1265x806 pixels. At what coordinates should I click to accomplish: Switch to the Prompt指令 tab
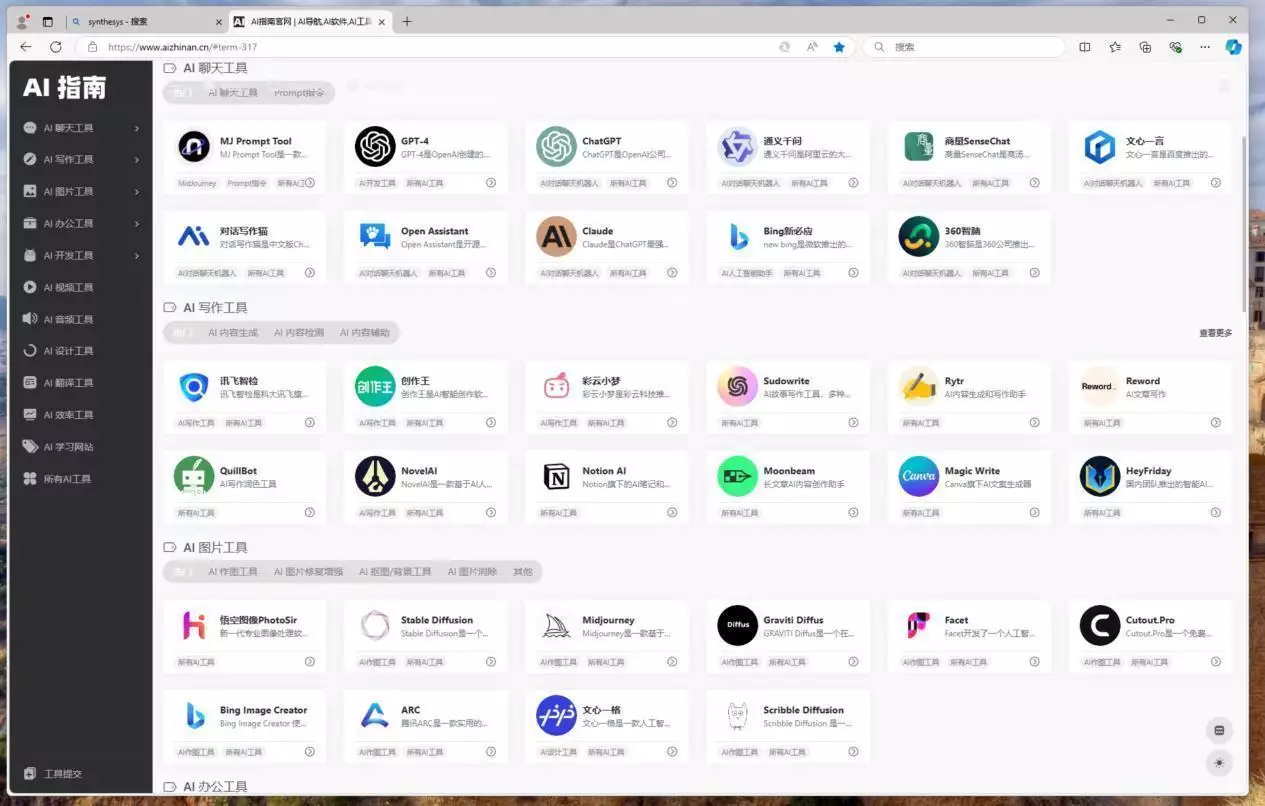pyautogui.click(x=299, y=93)
